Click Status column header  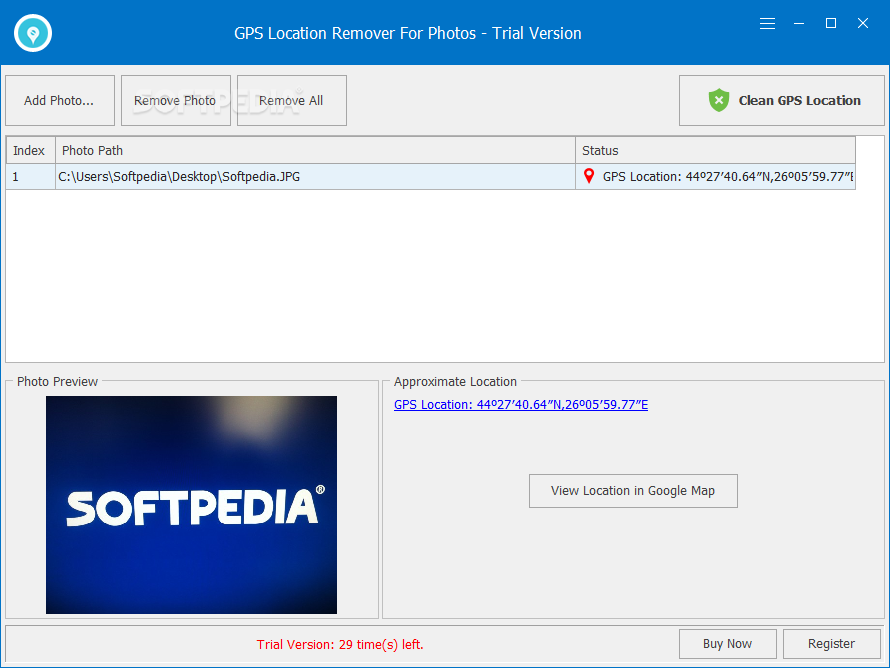[716, 150]
